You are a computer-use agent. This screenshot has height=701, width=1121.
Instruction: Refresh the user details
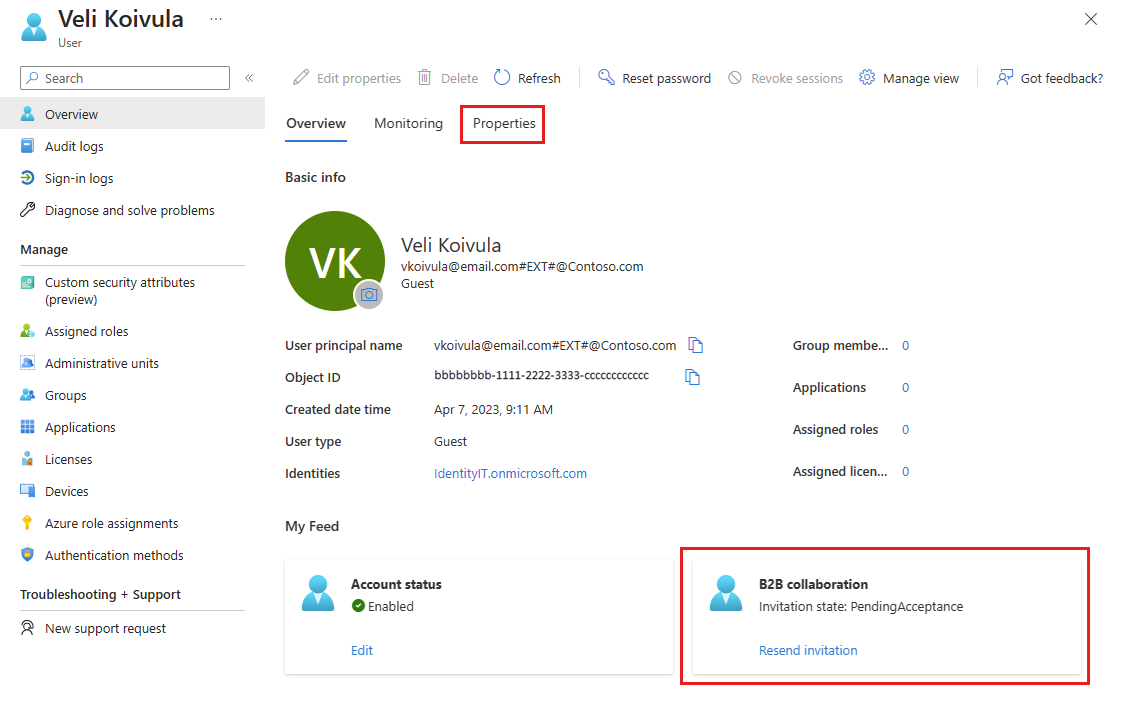(527, 77)
